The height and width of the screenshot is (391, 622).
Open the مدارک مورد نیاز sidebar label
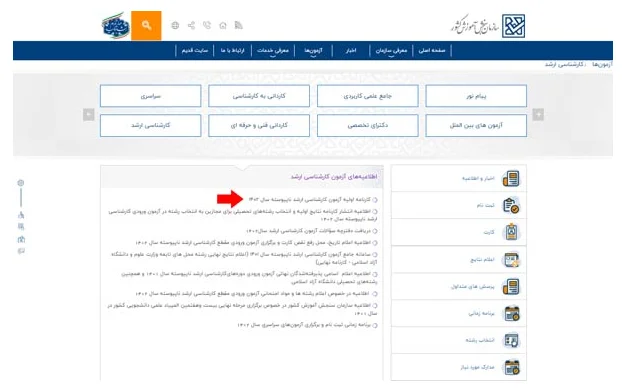[x=478, y=368]
